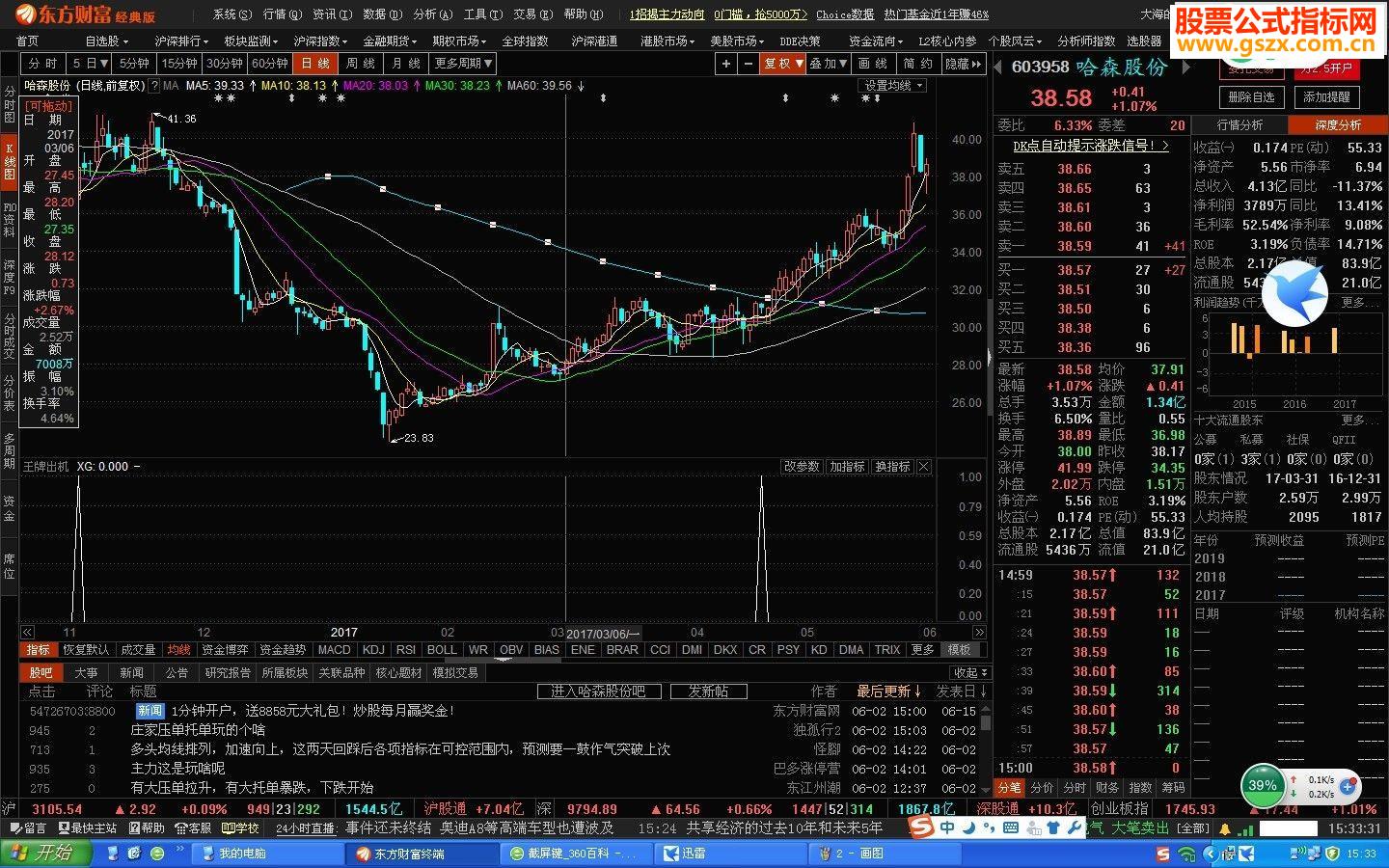Close the indicator subpanel with X

[x=923, y=467]
